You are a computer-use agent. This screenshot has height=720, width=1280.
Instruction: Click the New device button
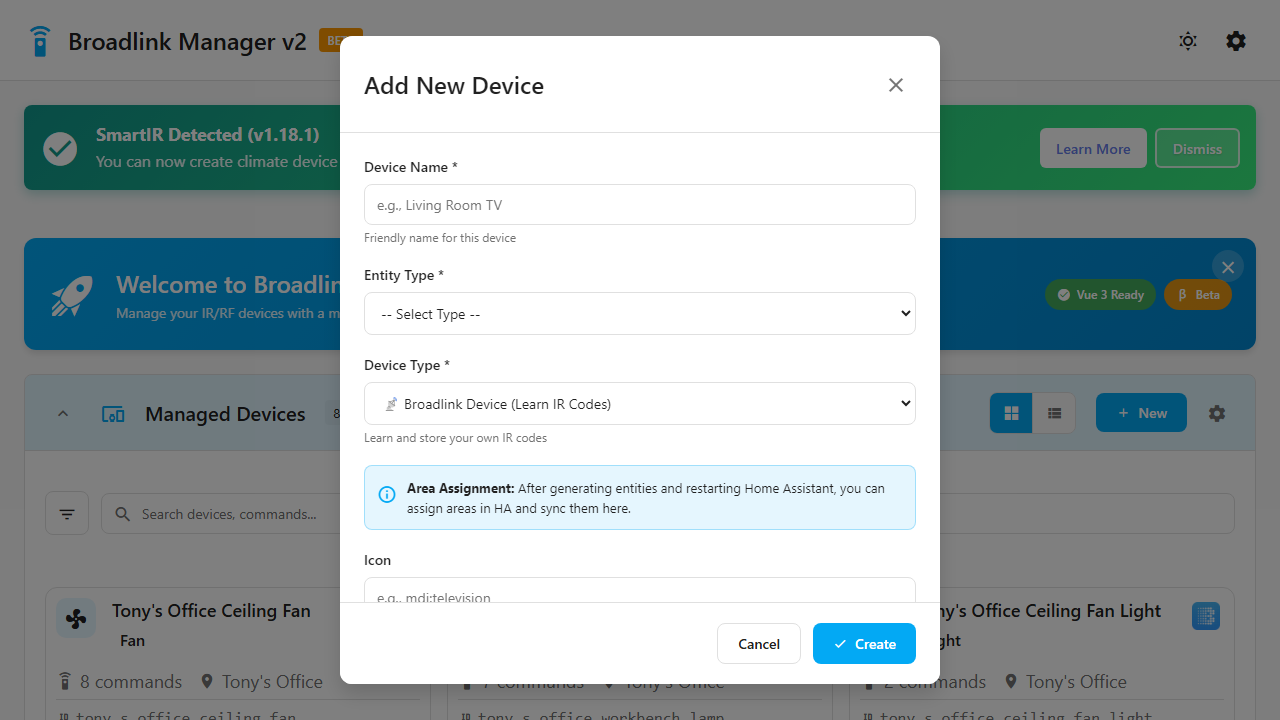point(1141,413)
